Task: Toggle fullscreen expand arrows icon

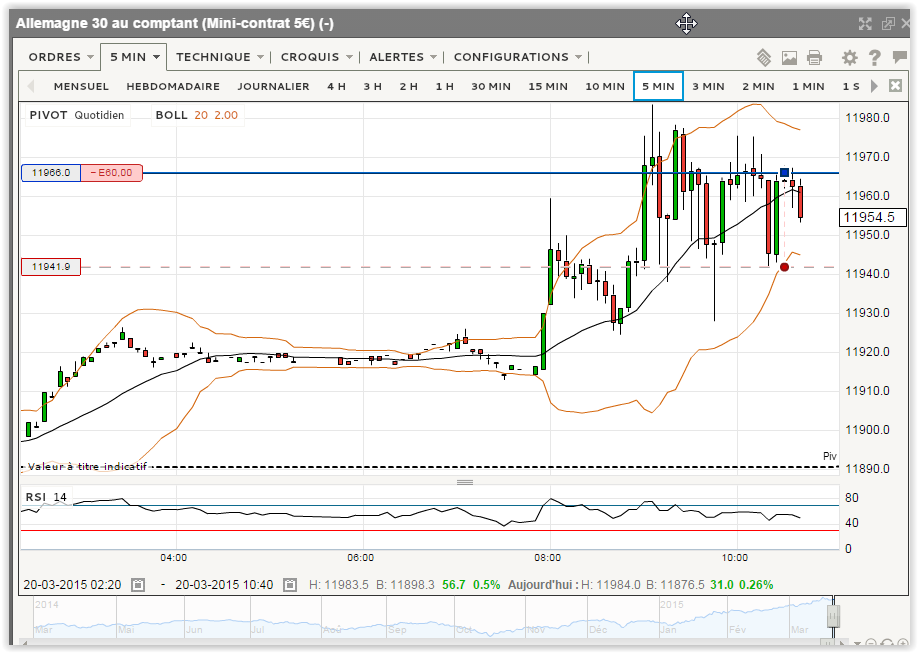Action: coord(865,23)
